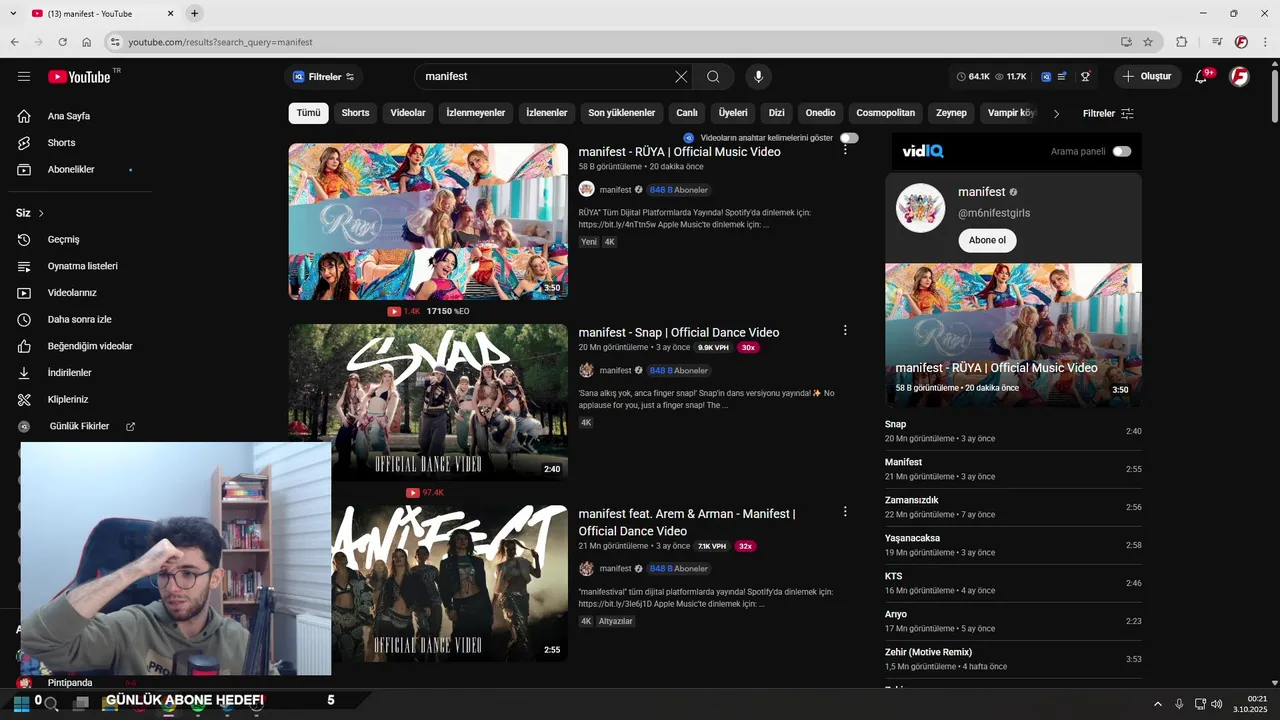1280x720 pixels.
Task: Open manifest - RÜYA Official Music Video title
Action: 679,152
